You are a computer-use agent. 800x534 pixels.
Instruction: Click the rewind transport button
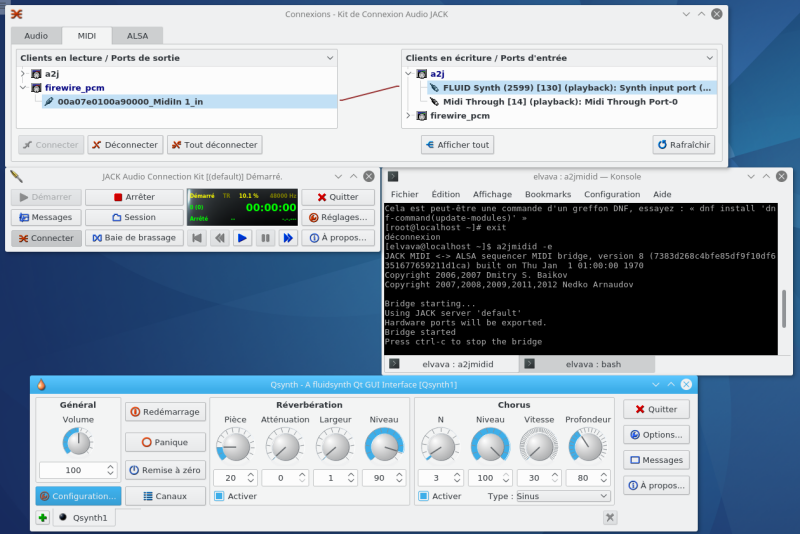(220, 238)
